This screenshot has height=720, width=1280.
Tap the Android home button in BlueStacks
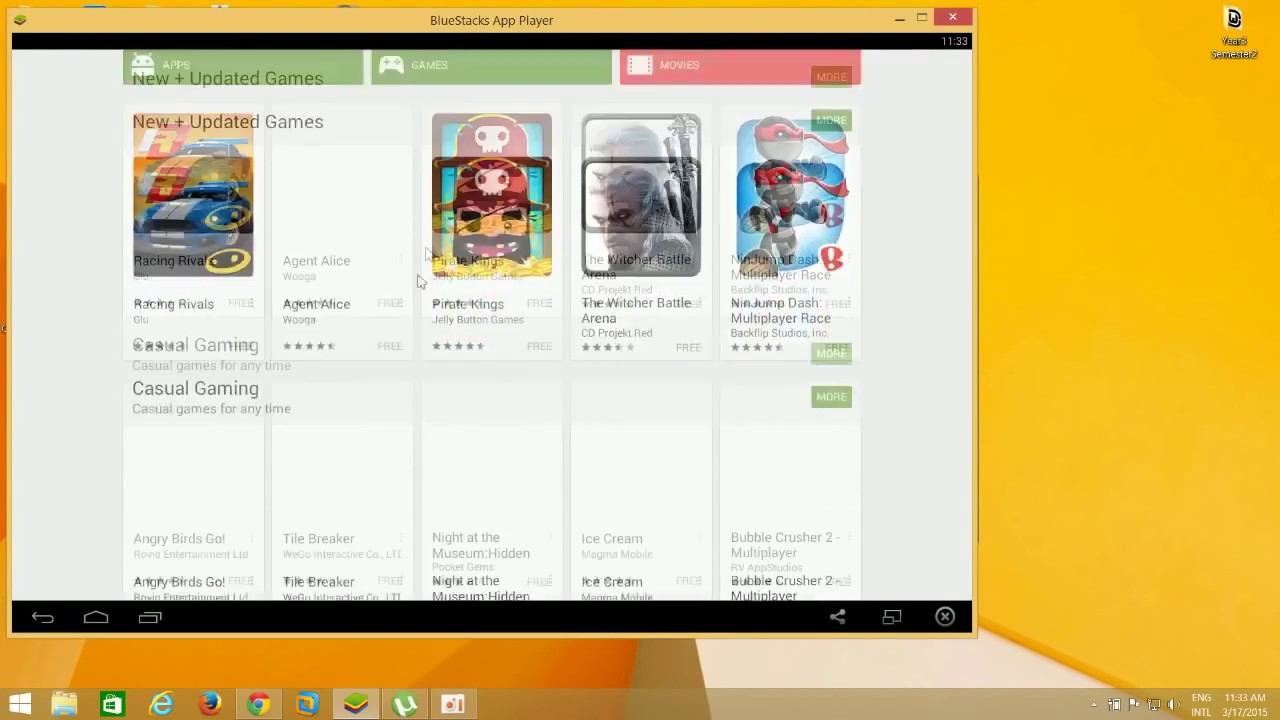(x=96, y=618)
